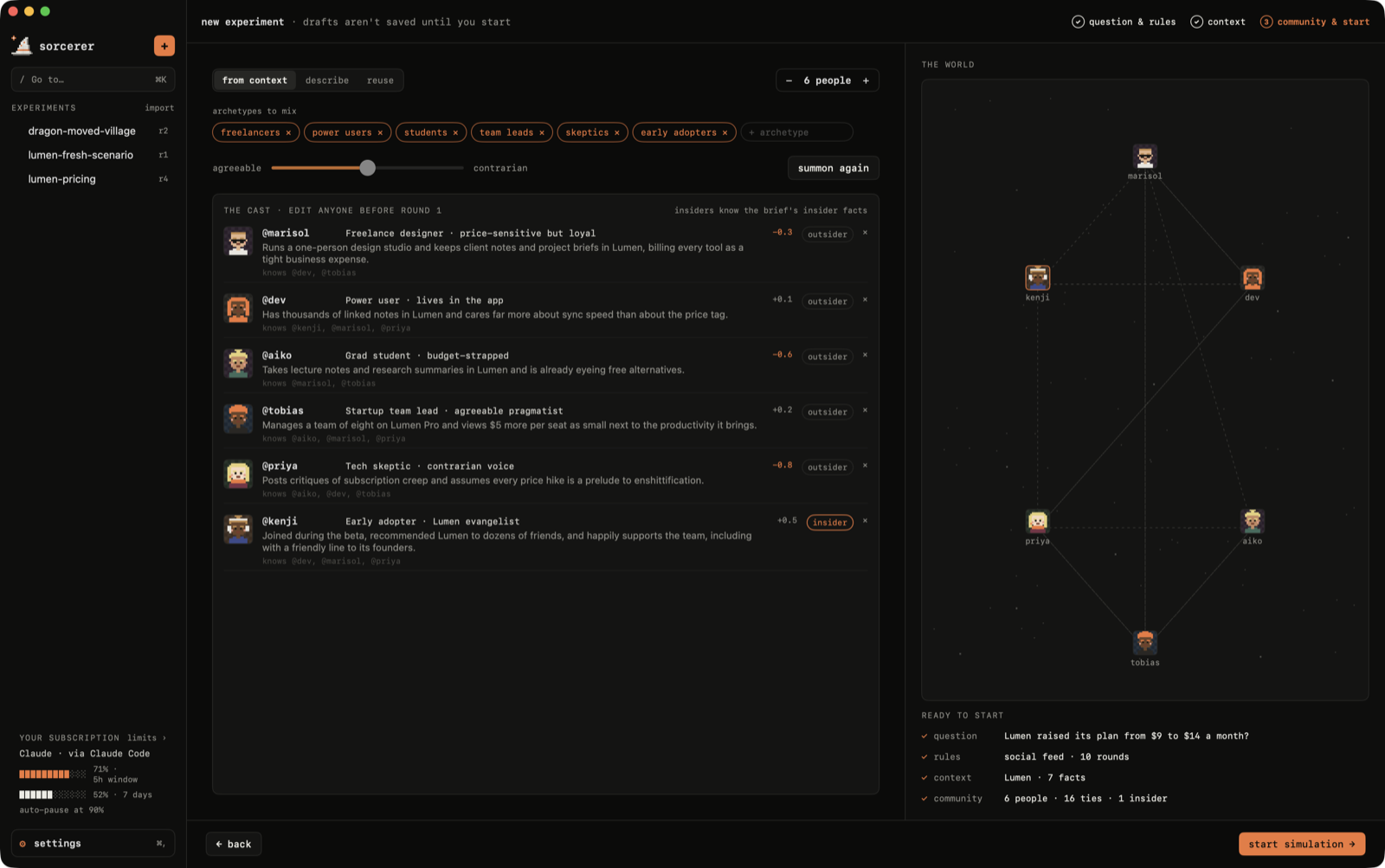Remove the skeptics archetype tag

[x=617, y=132]
